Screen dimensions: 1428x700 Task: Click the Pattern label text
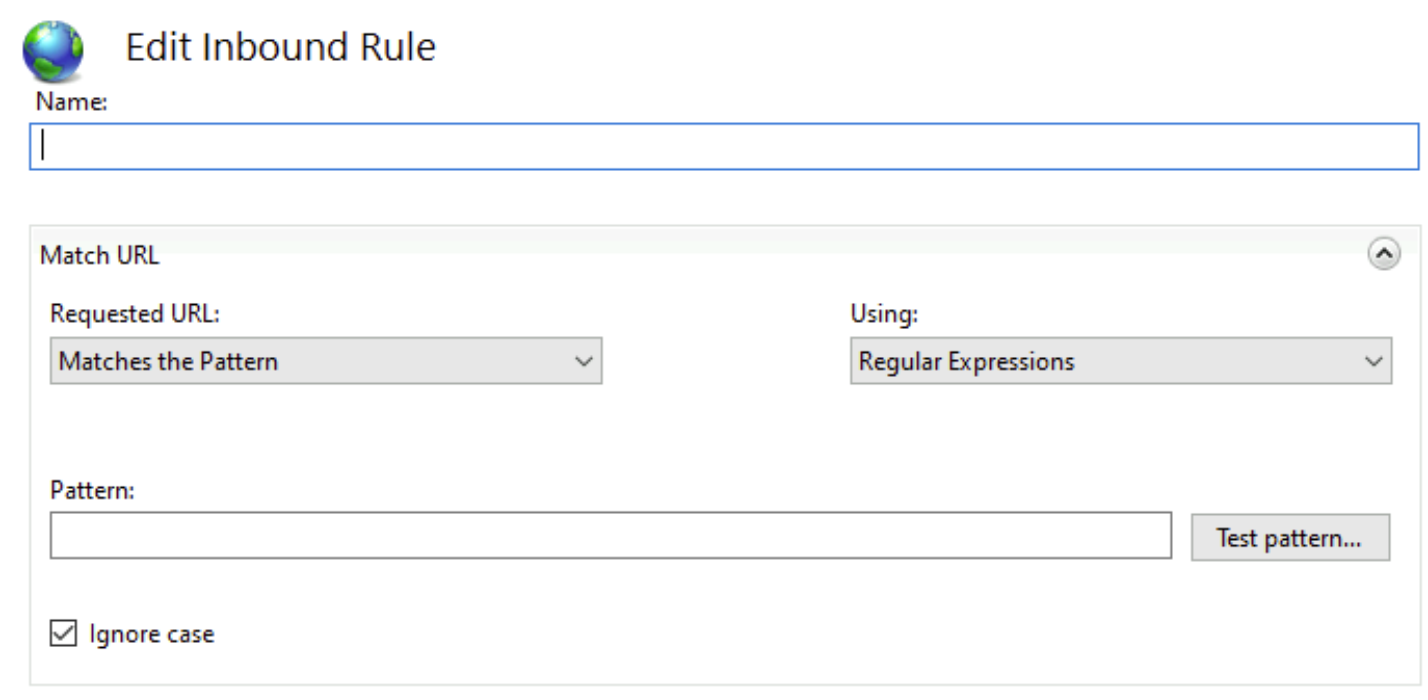click(x=92, y=490)
